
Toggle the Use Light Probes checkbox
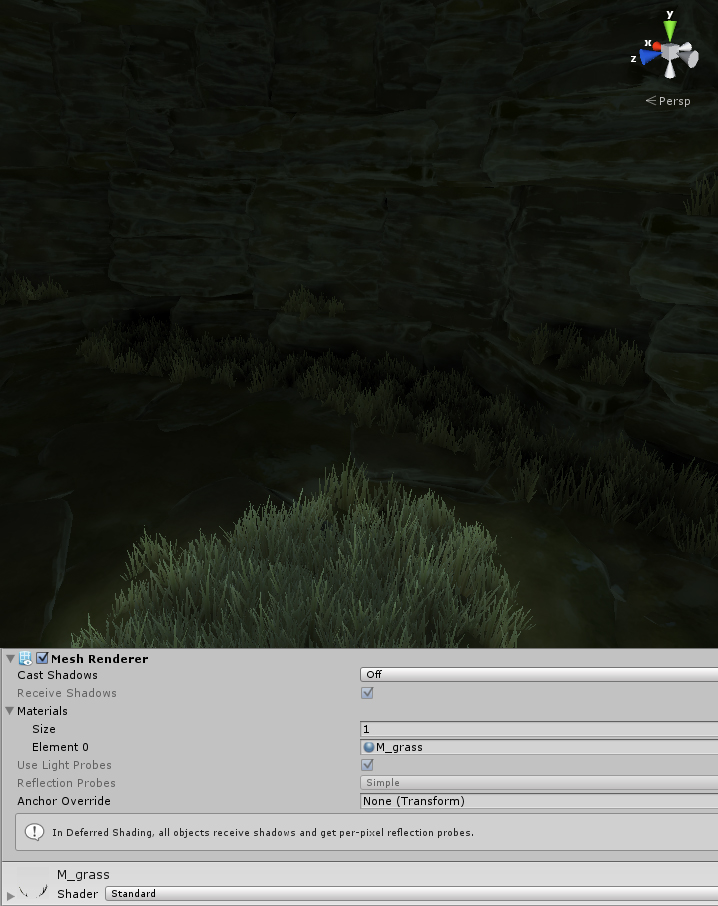point(367,765)
